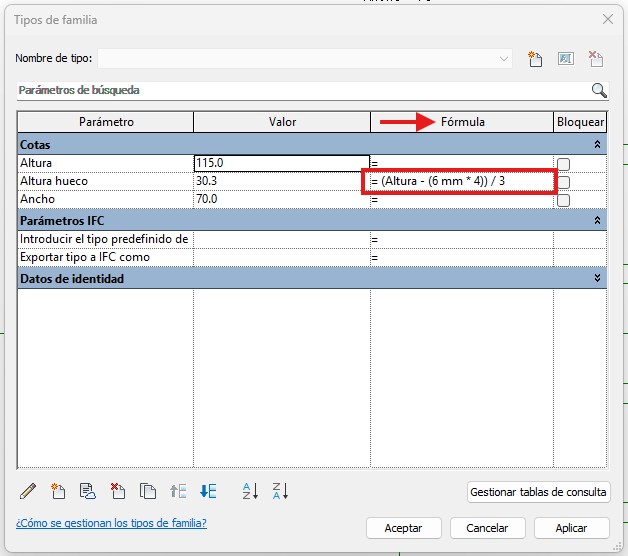Click the Fórmula column header

pyautogui.click(x=461, y=122)
